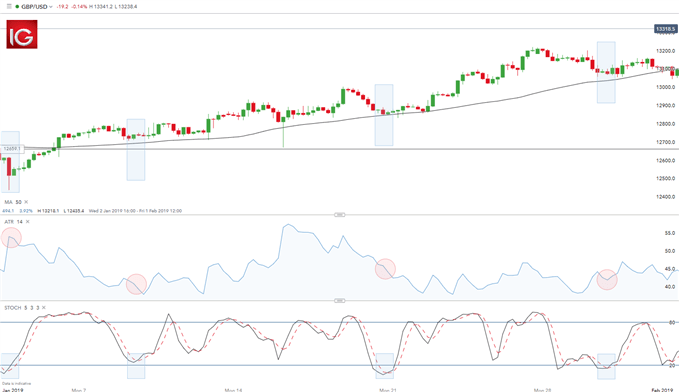Click the stochastic 80 level line label
679x392 pixels.
672,322
